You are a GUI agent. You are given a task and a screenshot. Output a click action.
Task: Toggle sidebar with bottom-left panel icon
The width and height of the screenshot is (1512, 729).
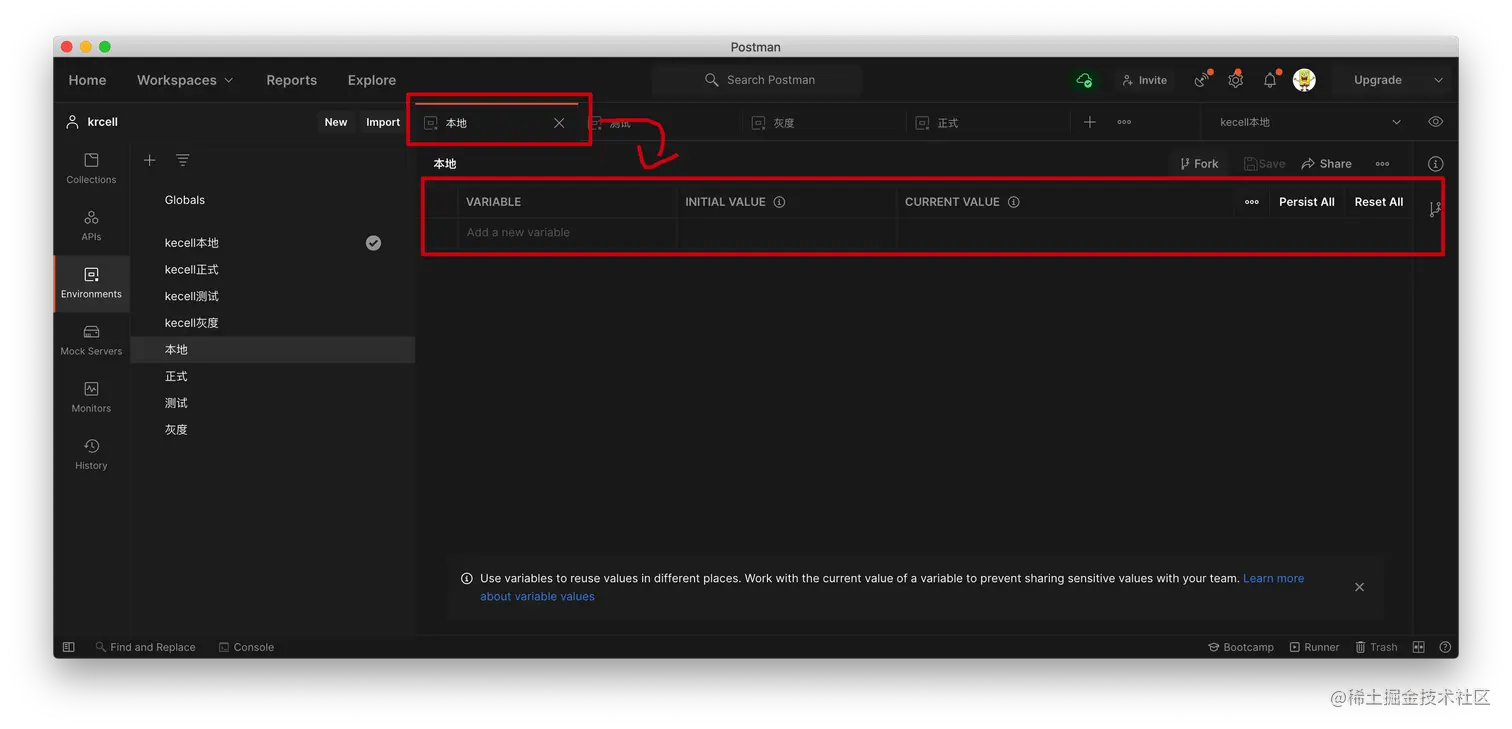tap(69, 647)
